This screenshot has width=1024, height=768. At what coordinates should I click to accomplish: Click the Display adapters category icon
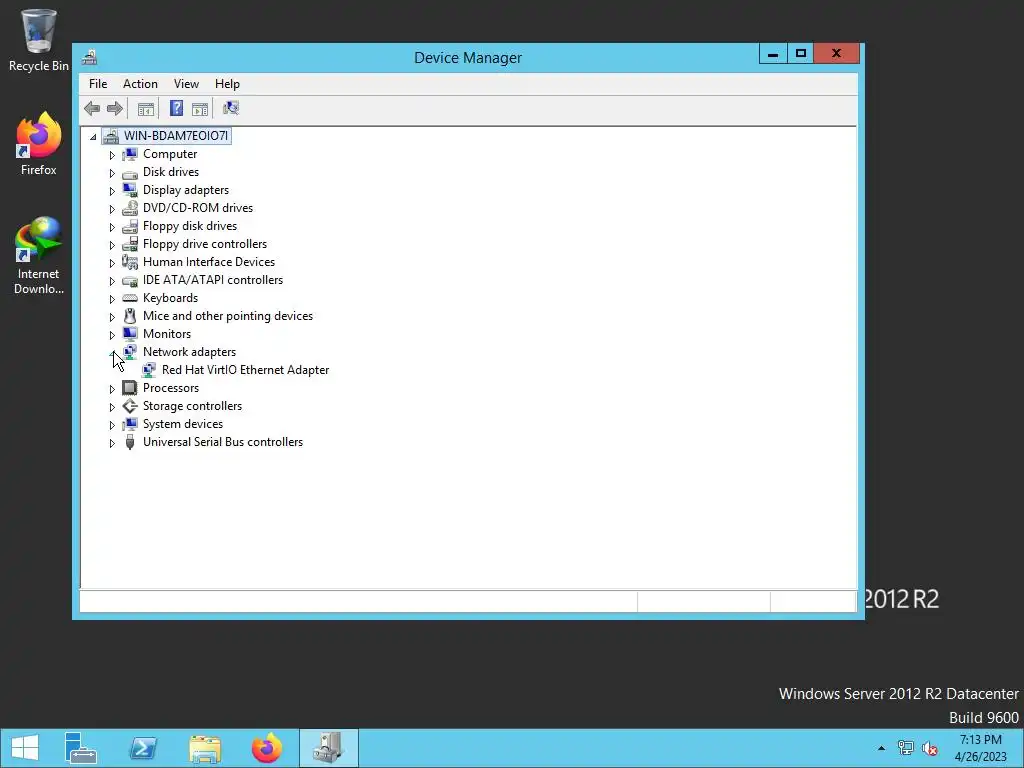tap(130, 190)
